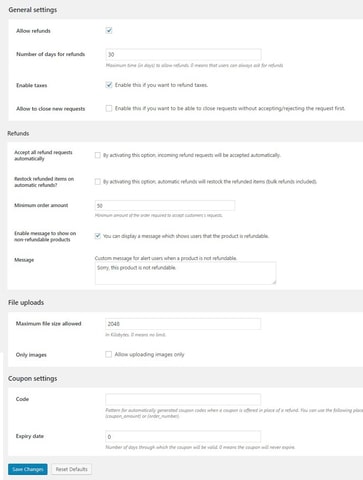This screenshot has width=363, height=480.
Task: Enable Allow to close new requests
Action: click(x=109, y=108)
